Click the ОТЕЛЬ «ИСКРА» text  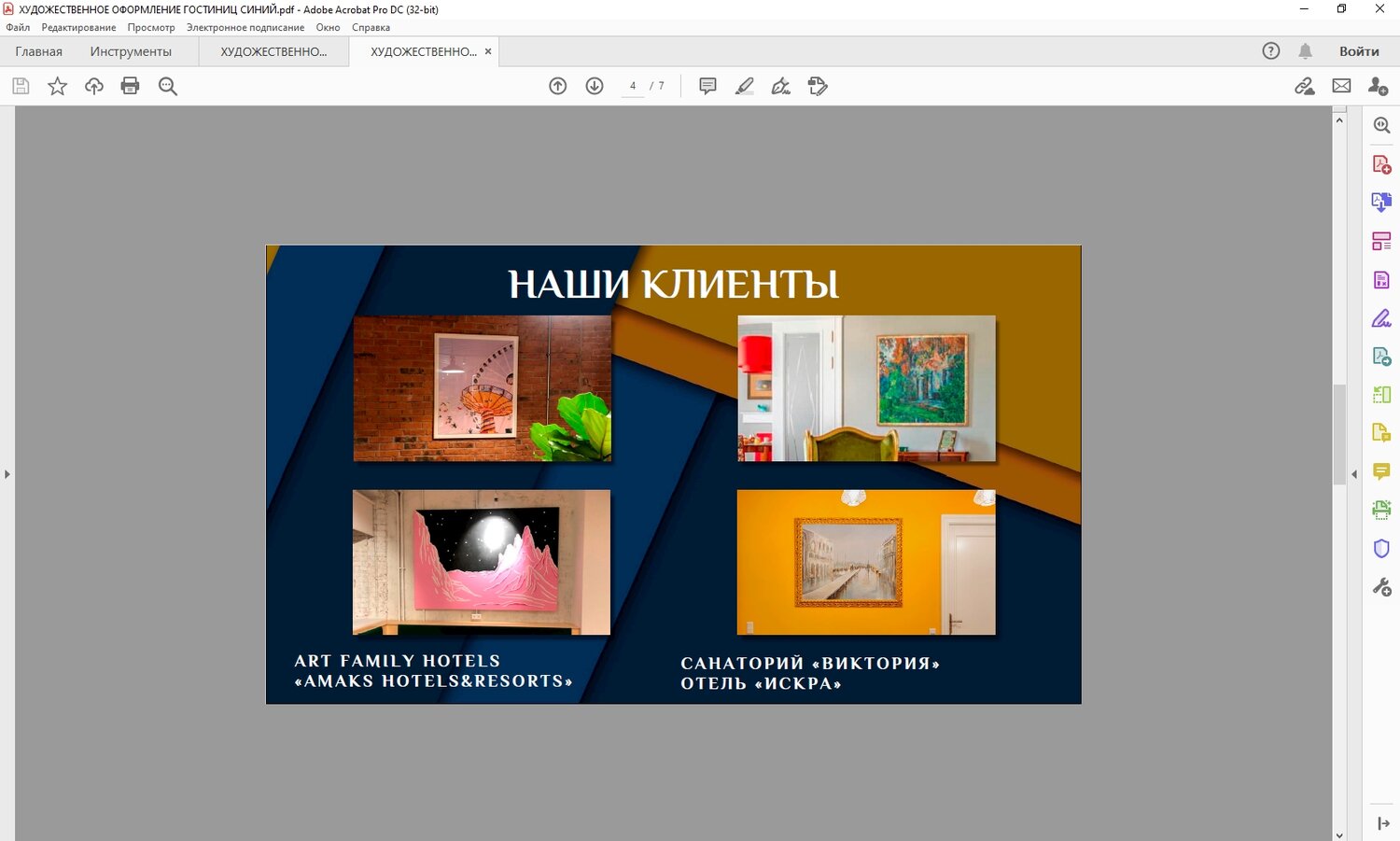coord(762,683)
